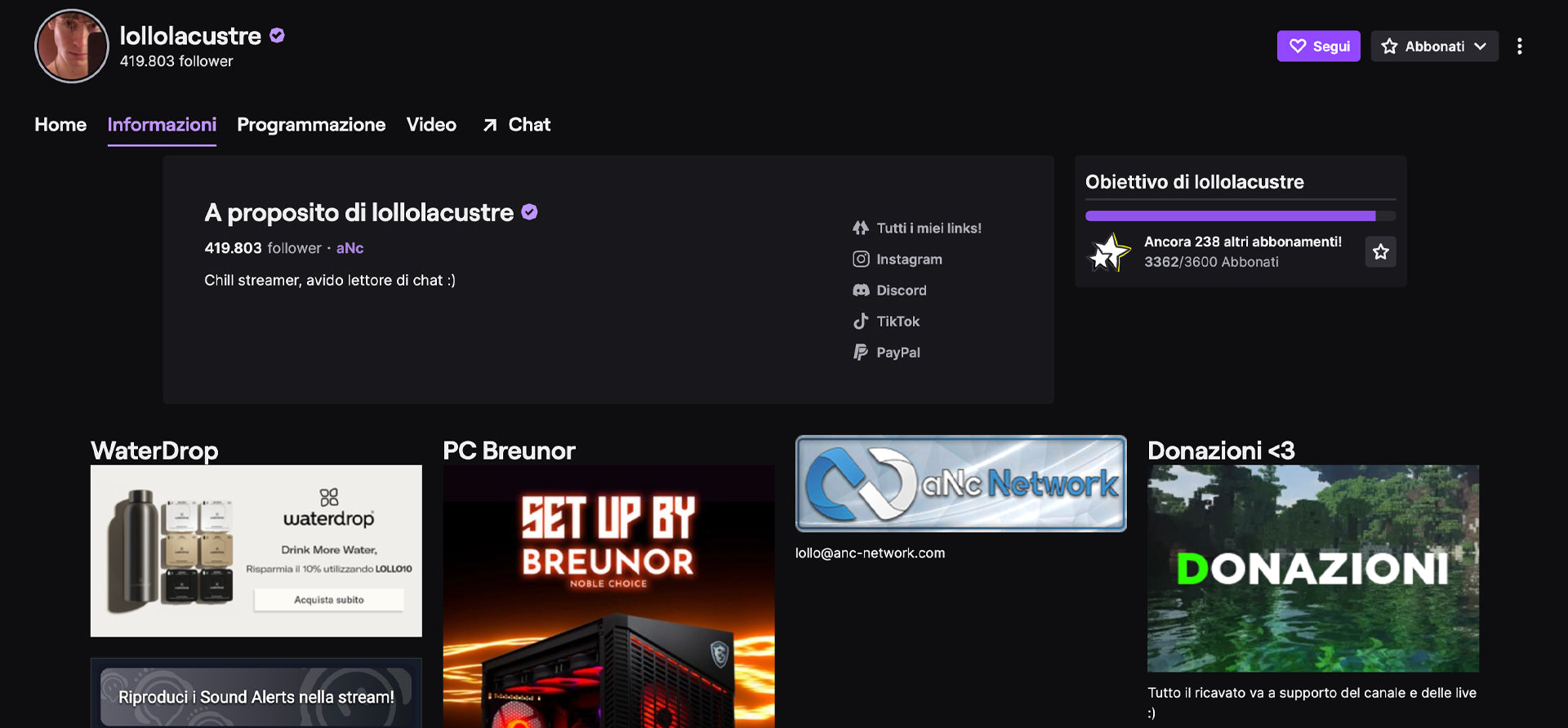Select the Informazioni tab

point(162,125)
